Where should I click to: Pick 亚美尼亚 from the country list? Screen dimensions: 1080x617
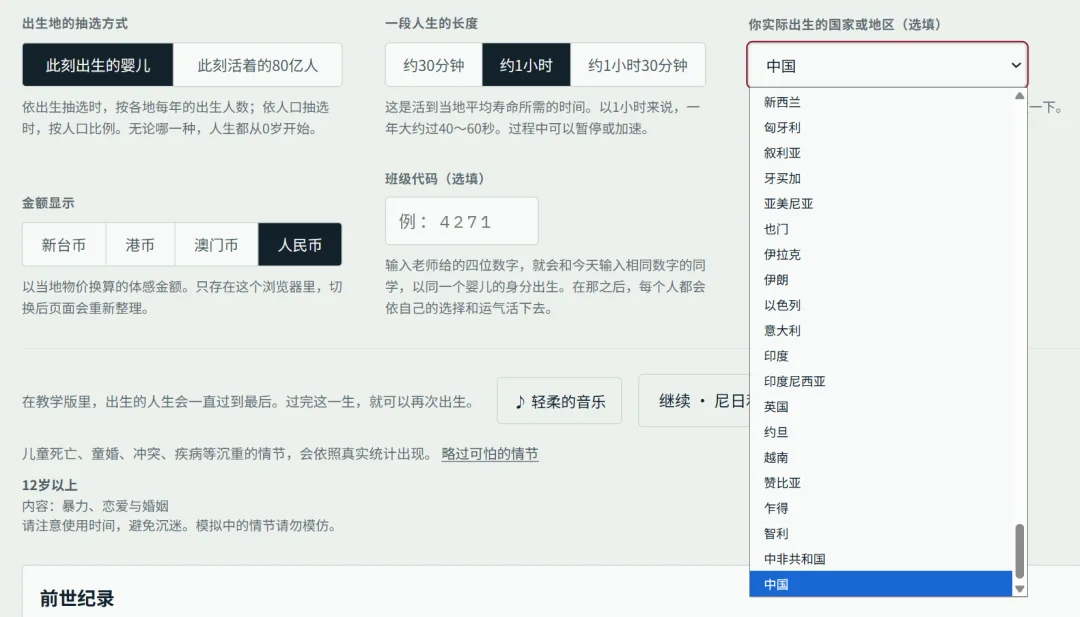pyautogui.click(x=881, y=204)
